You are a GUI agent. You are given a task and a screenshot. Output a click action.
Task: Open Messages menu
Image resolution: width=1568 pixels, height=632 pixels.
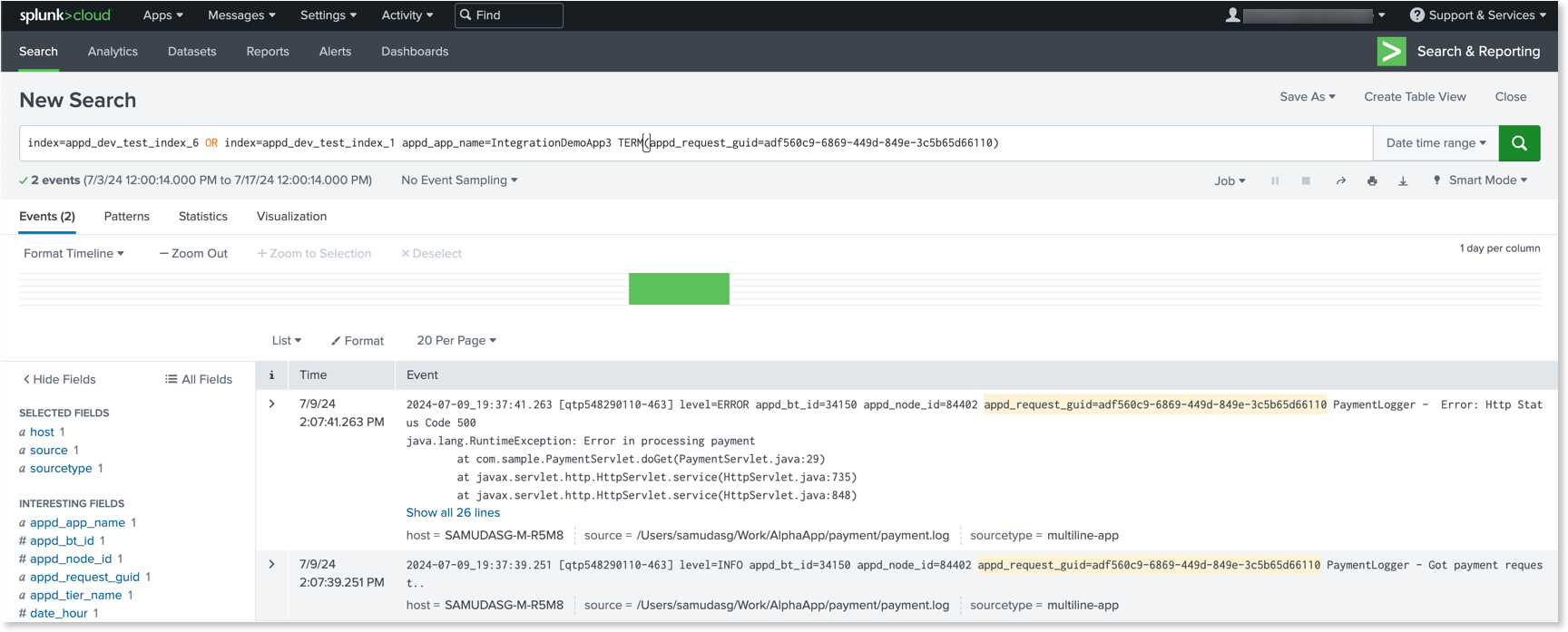241,15
